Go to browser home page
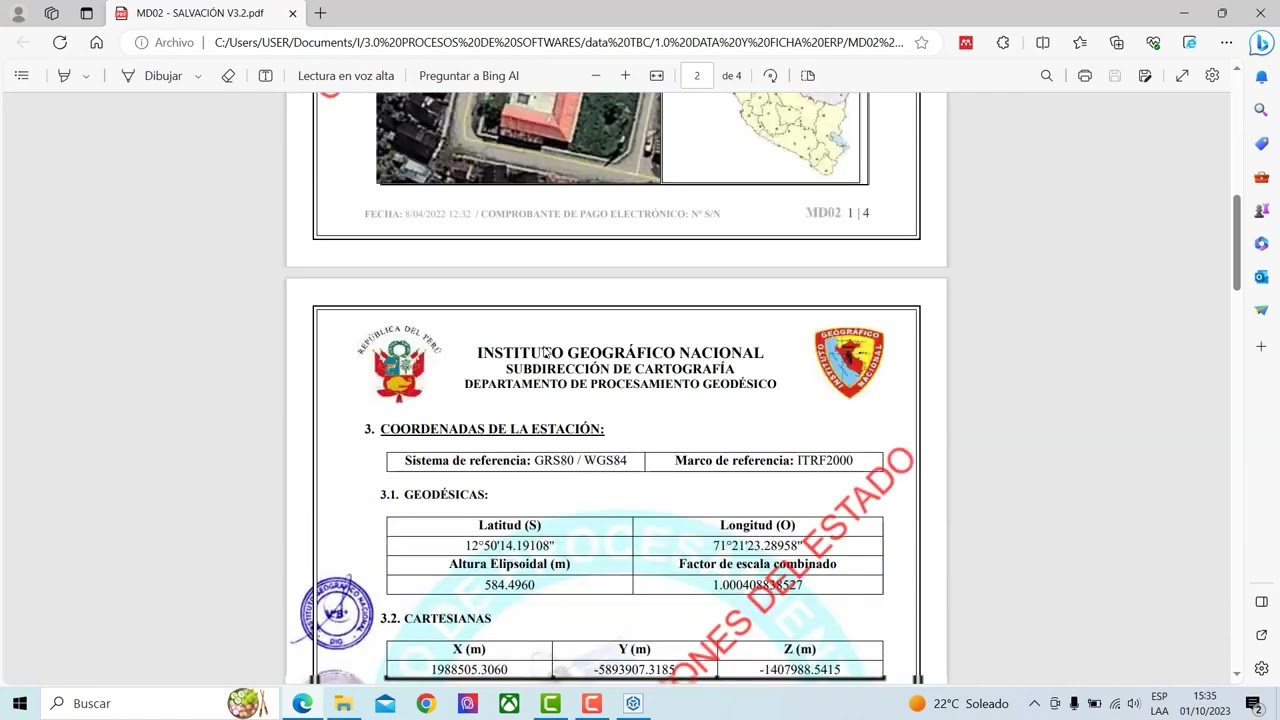This screenshot has width=1280, height=720. (x=96, y=42)
